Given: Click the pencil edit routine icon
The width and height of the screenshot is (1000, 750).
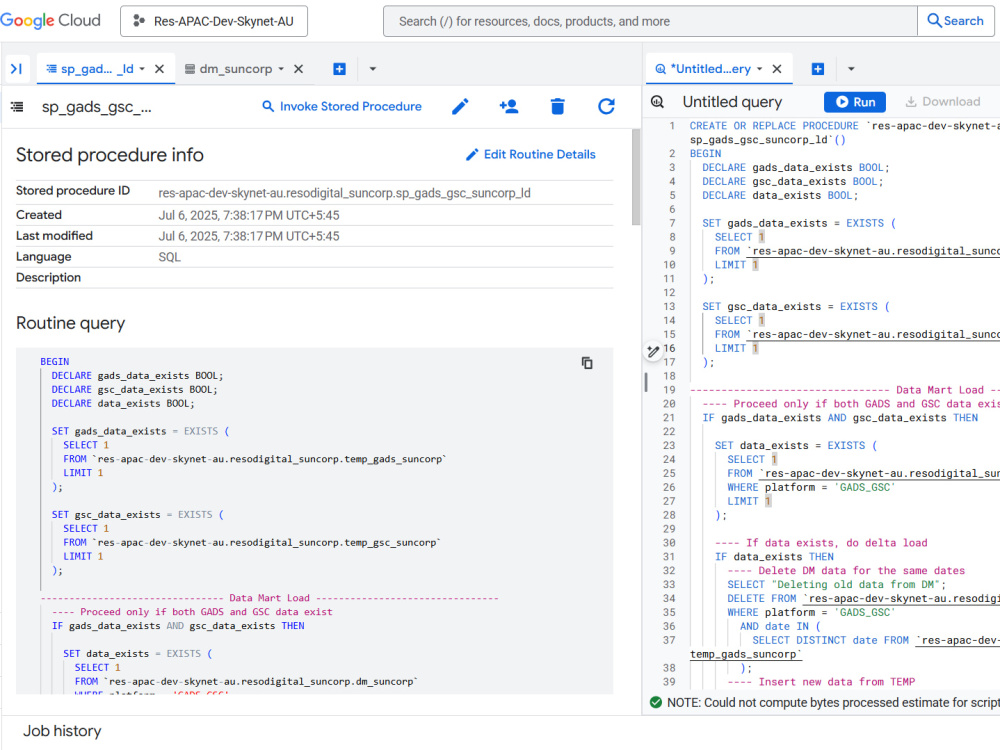Looking at the screenshot, I should click(x=460, y=107).
